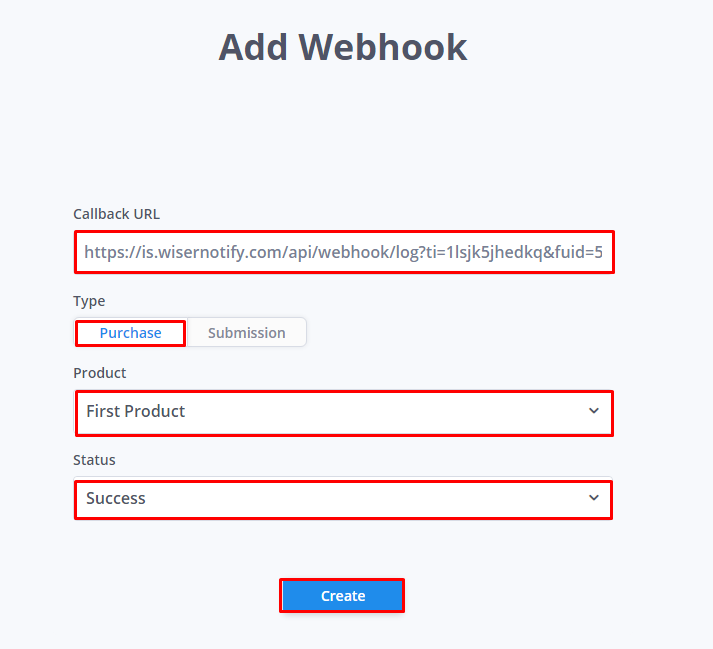Click the Create button

(x=342, y=595)
